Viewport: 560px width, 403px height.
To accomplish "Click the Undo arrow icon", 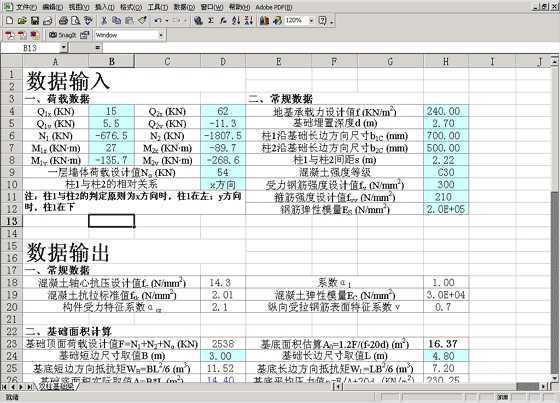I will (x=158, y=20).
